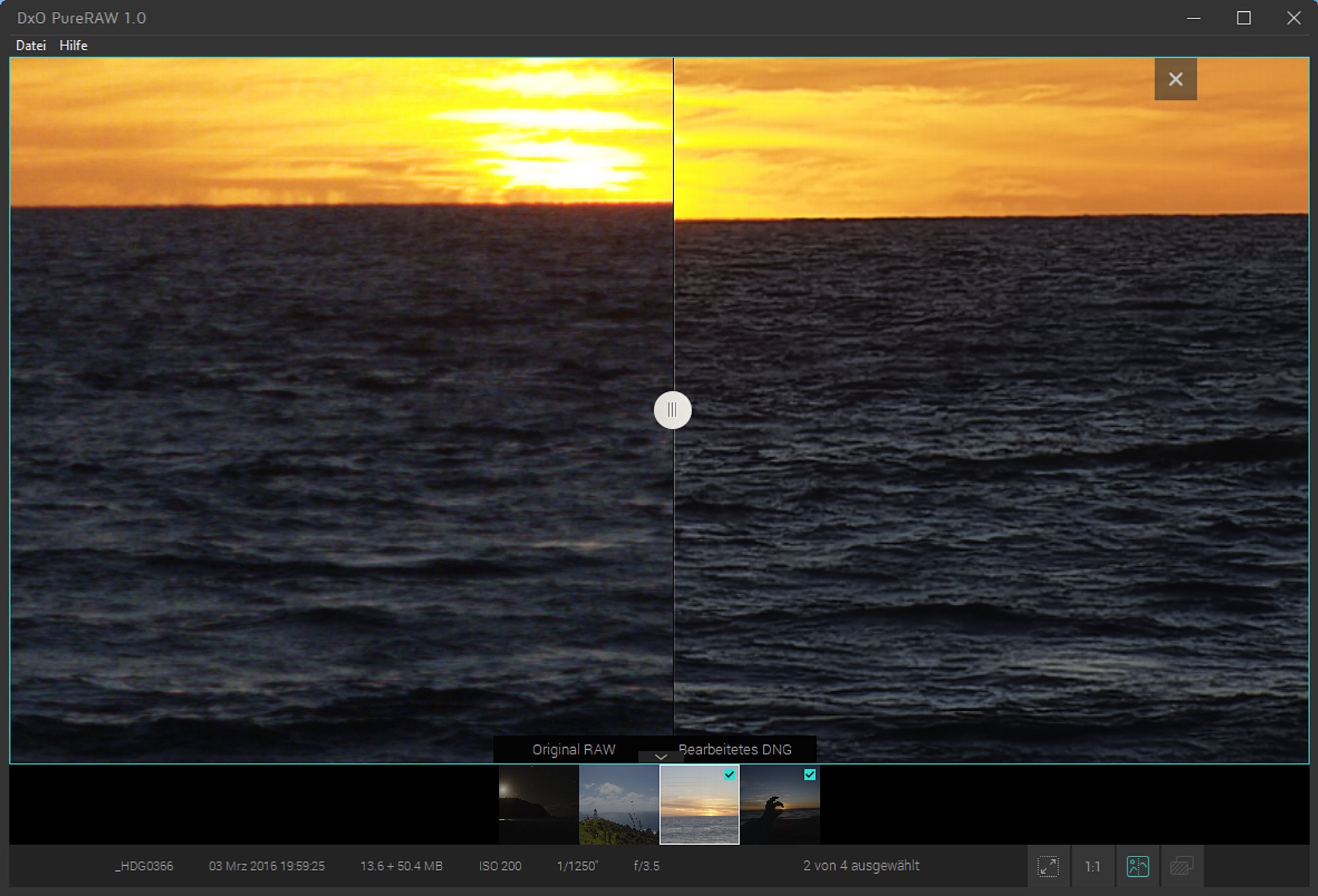
Task: Open the Datei menu
Action: click(x=31, y=45)
